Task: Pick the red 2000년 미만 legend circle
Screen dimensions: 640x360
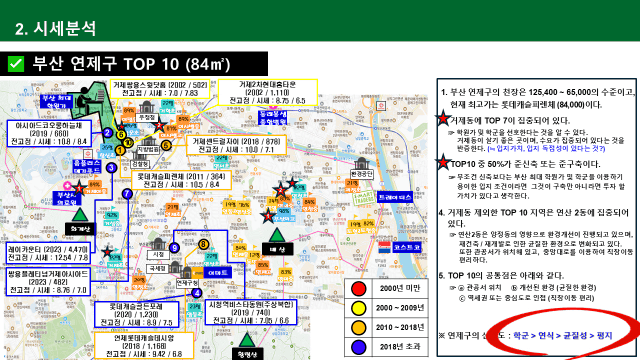Action: [358, 289]
